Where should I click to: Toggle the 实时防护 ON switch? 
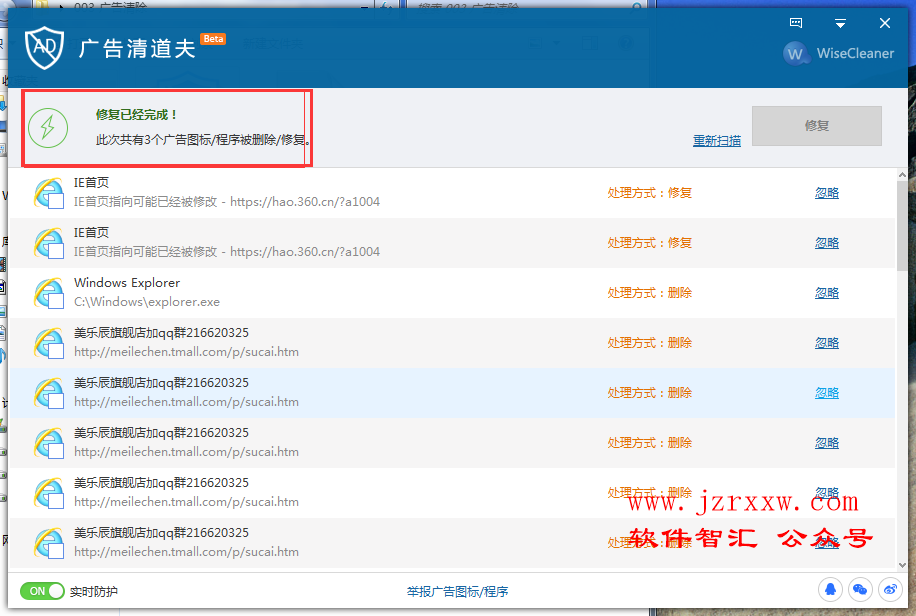pos(42,591)
